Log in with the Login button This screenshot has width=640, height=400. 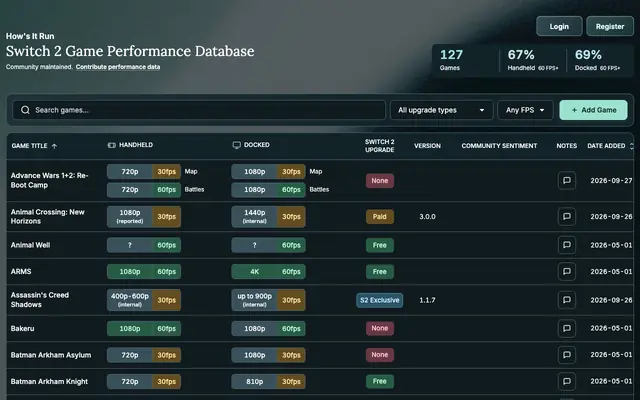tap(559, 27)
